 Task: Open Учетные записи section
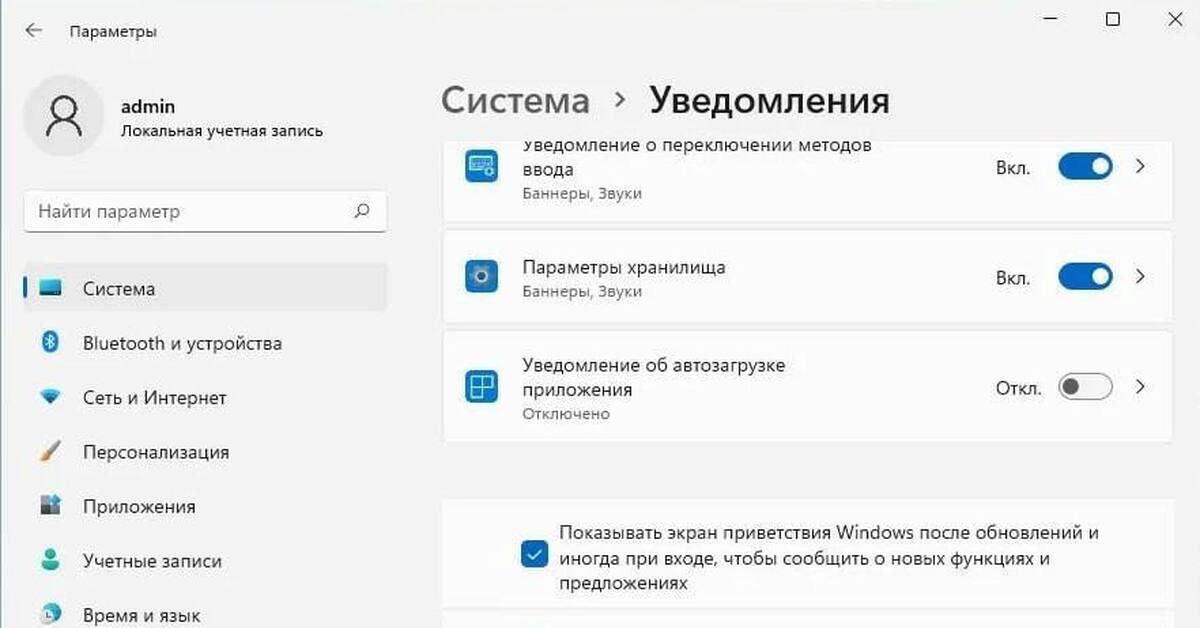[205, 560]
